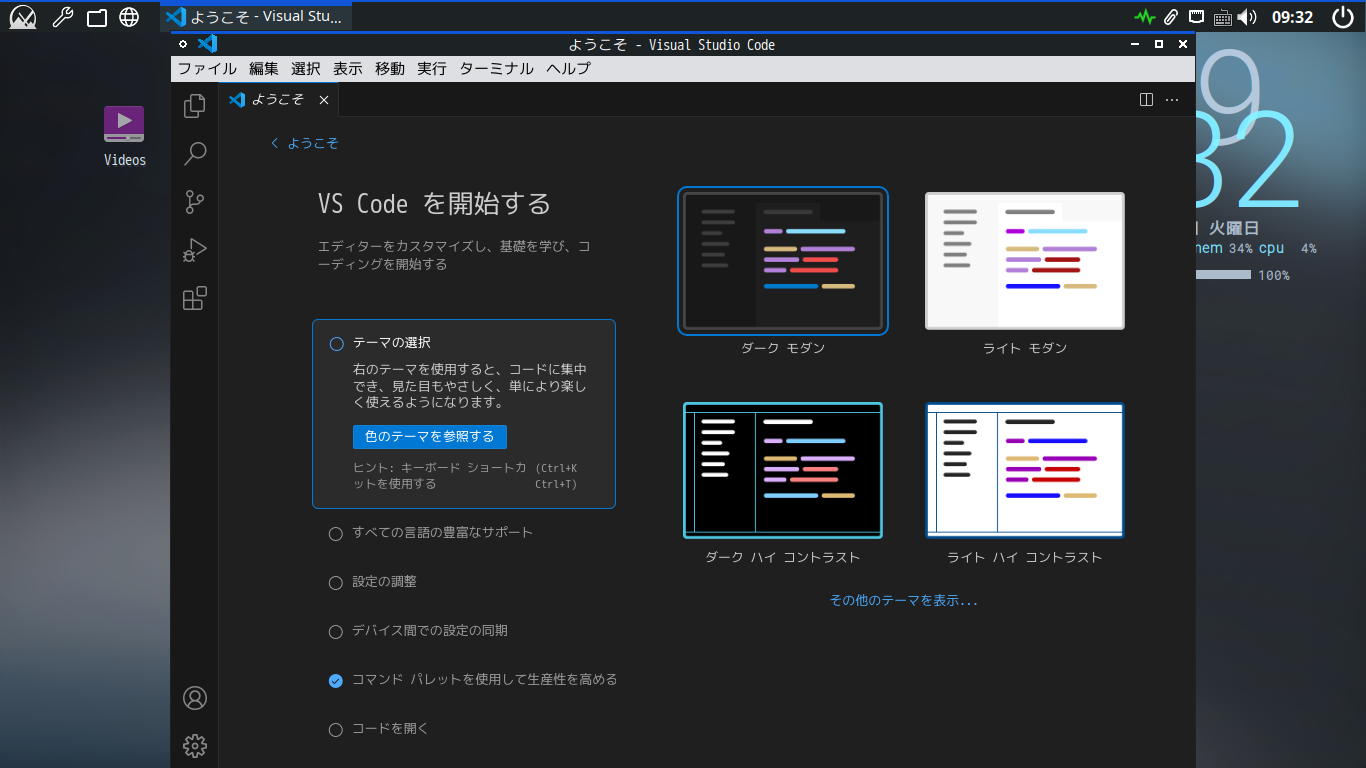Click the window menu icon left of VS Code logo
This screenshot has height=768, width=1366.
point(183,44)
